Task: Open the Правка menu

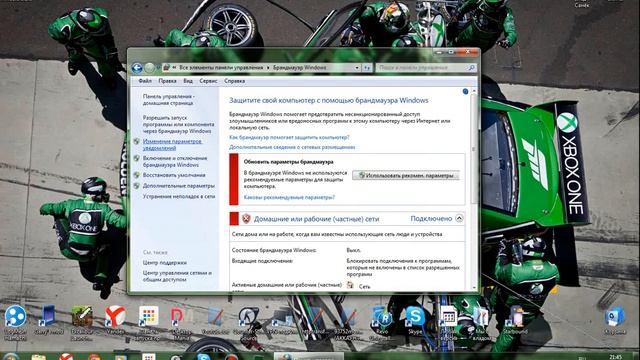Action: pos(167,81)
